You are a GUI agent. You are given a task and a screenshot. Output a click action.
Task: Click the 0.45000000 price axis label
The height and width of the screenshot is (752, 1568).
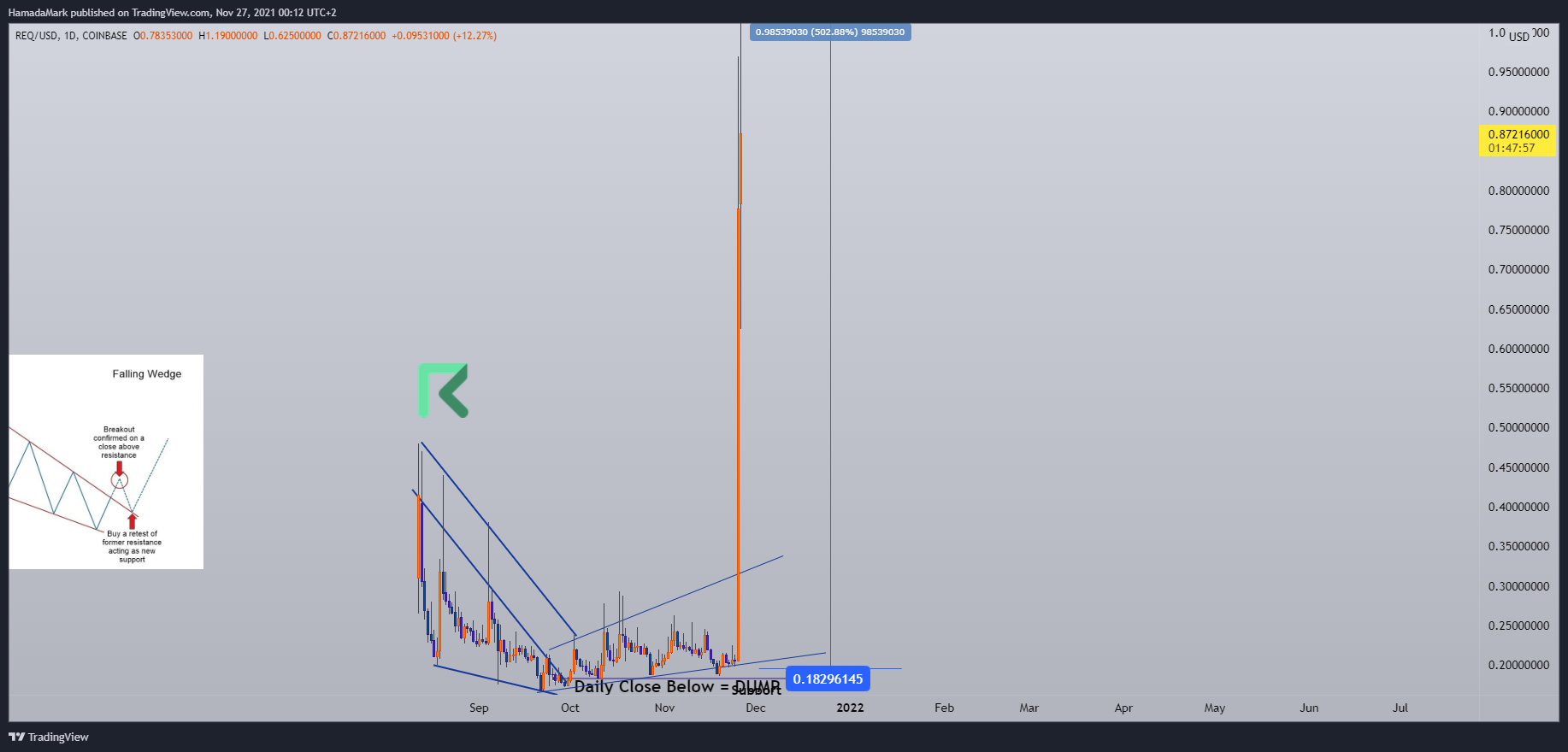pyautogui.click(x=1518, y=467)
